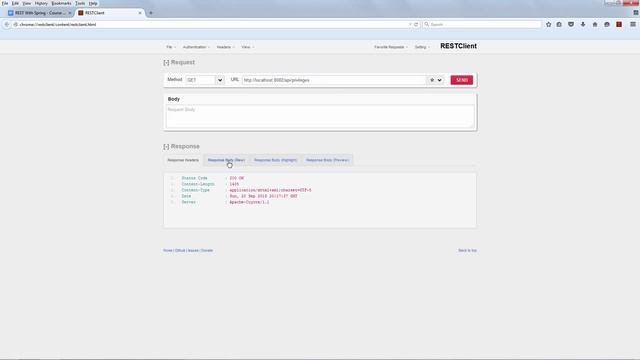
Task: Click the bookmark star icon in Firefox toolbar
Action: tap(548, 24)
